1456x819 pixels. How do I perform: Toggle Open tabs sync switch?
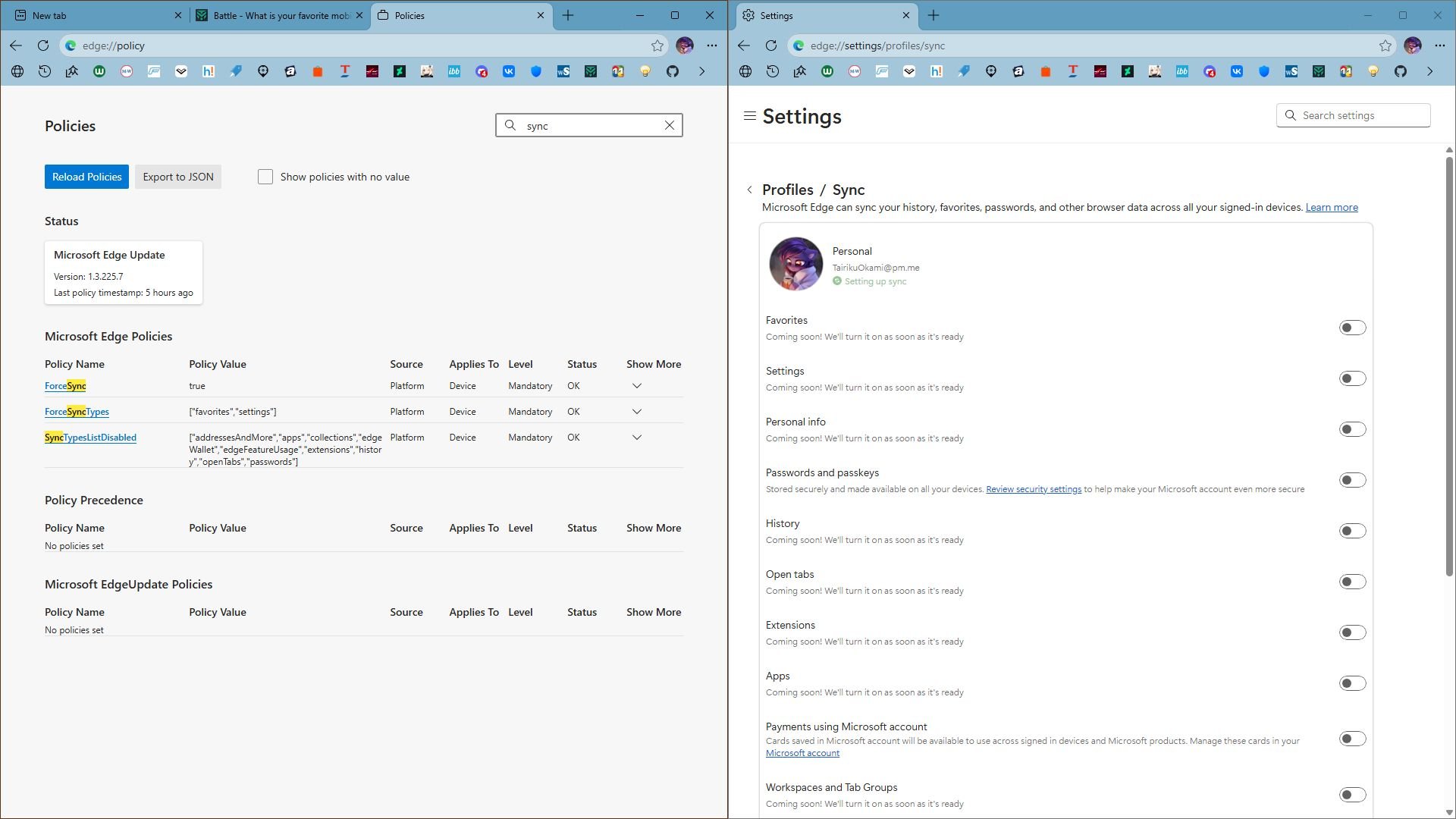[x=1352, y=582]
